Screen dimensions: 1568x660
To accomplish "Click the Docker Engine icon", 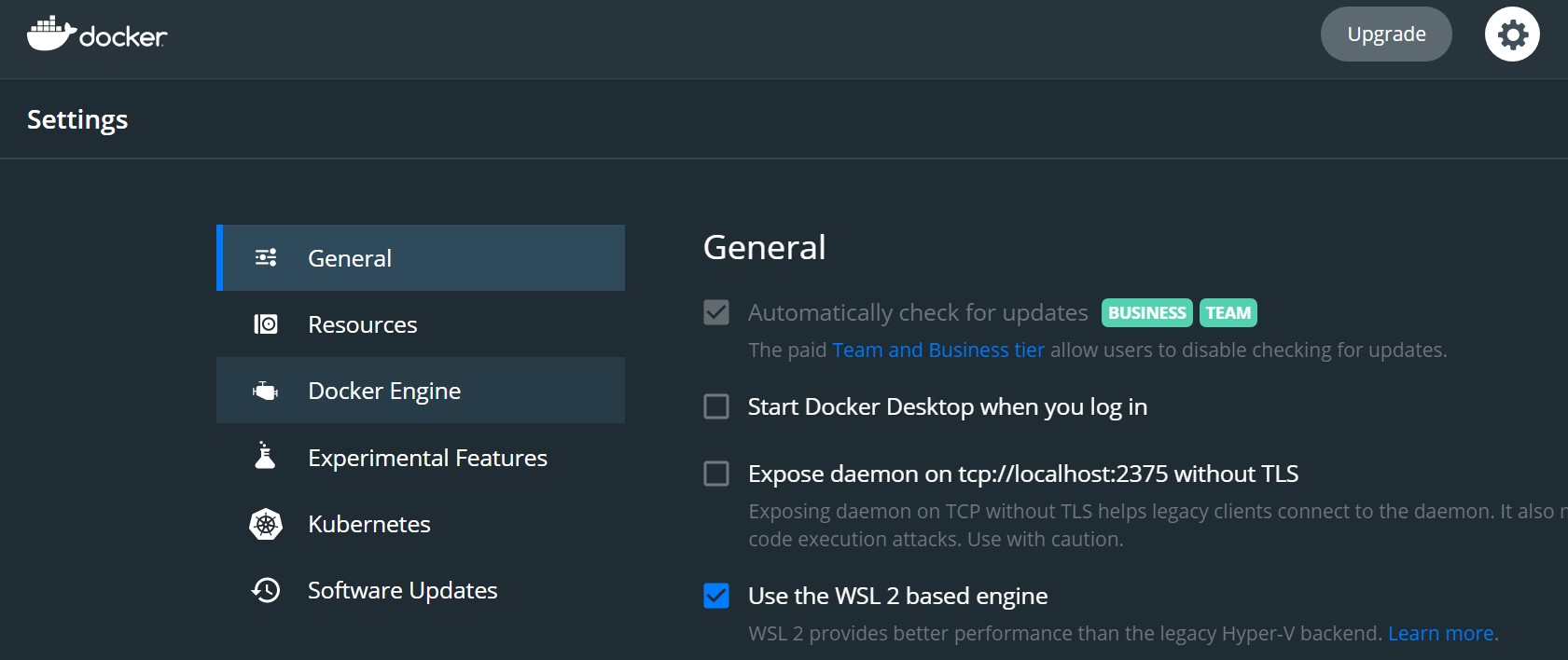I will point(266,392).
